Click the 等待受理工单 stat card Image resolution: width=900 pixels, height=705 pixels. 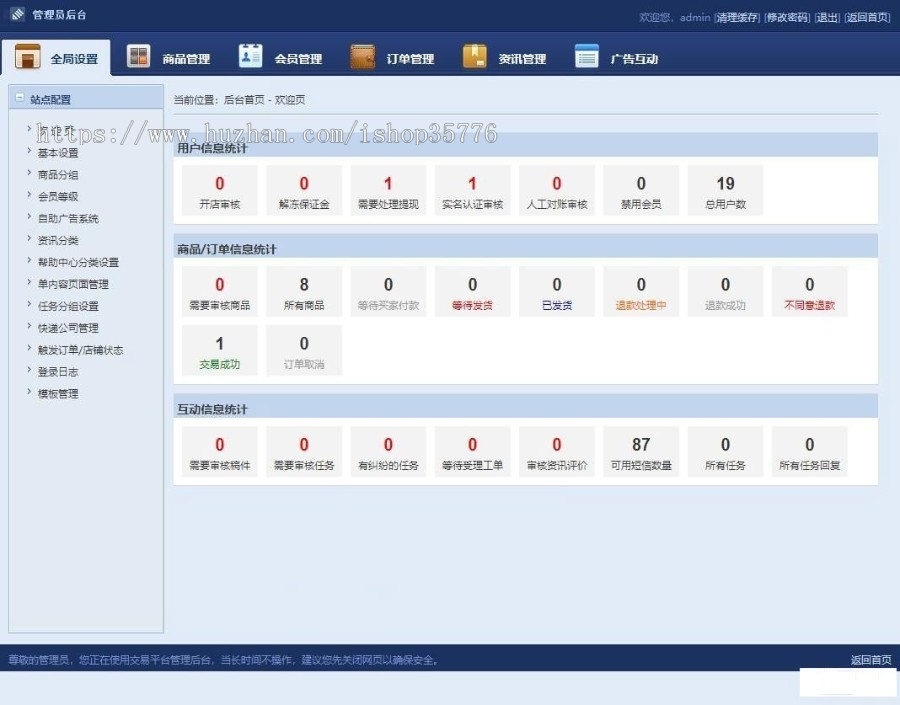tap(472, 452)
